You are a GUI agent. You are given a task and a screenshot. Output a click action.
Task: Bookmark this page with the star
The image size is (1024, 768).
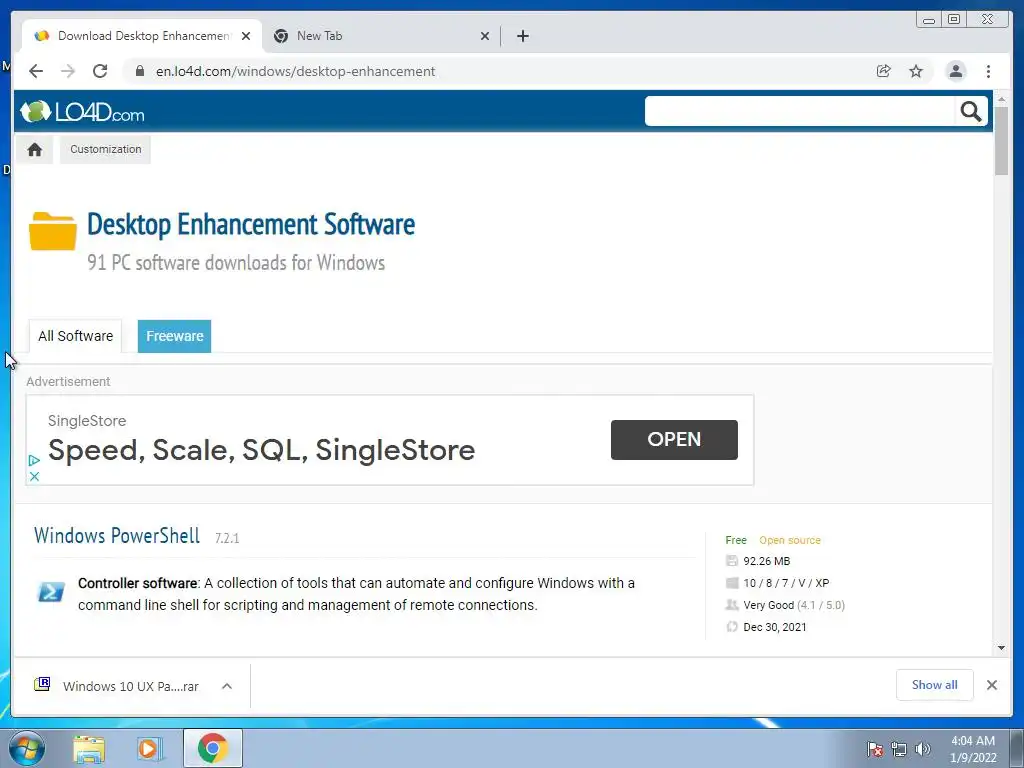coord(916,71)
